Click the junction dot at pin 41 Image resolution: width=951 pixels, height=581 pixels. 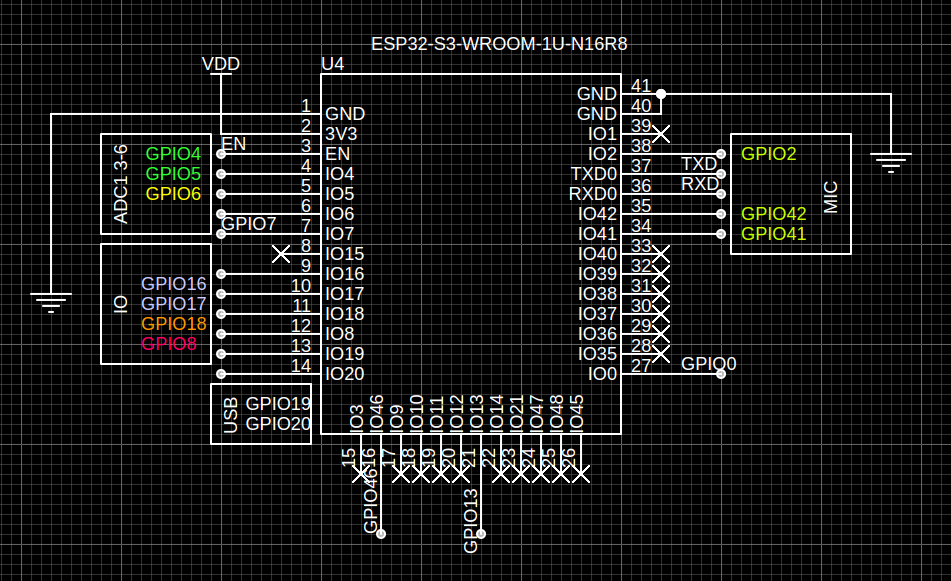pos(661,94)
